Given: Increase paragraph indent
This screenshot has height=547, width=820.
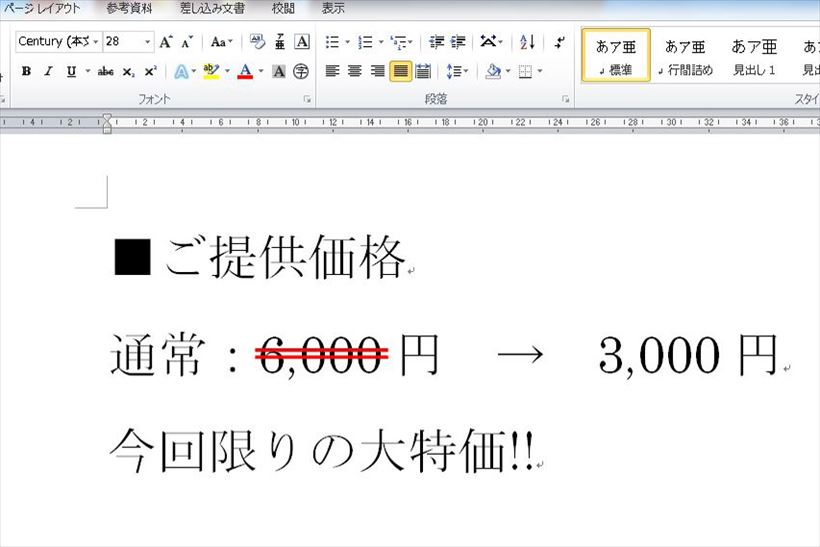Looking at the screenshot, I should [x=458, y=42].
